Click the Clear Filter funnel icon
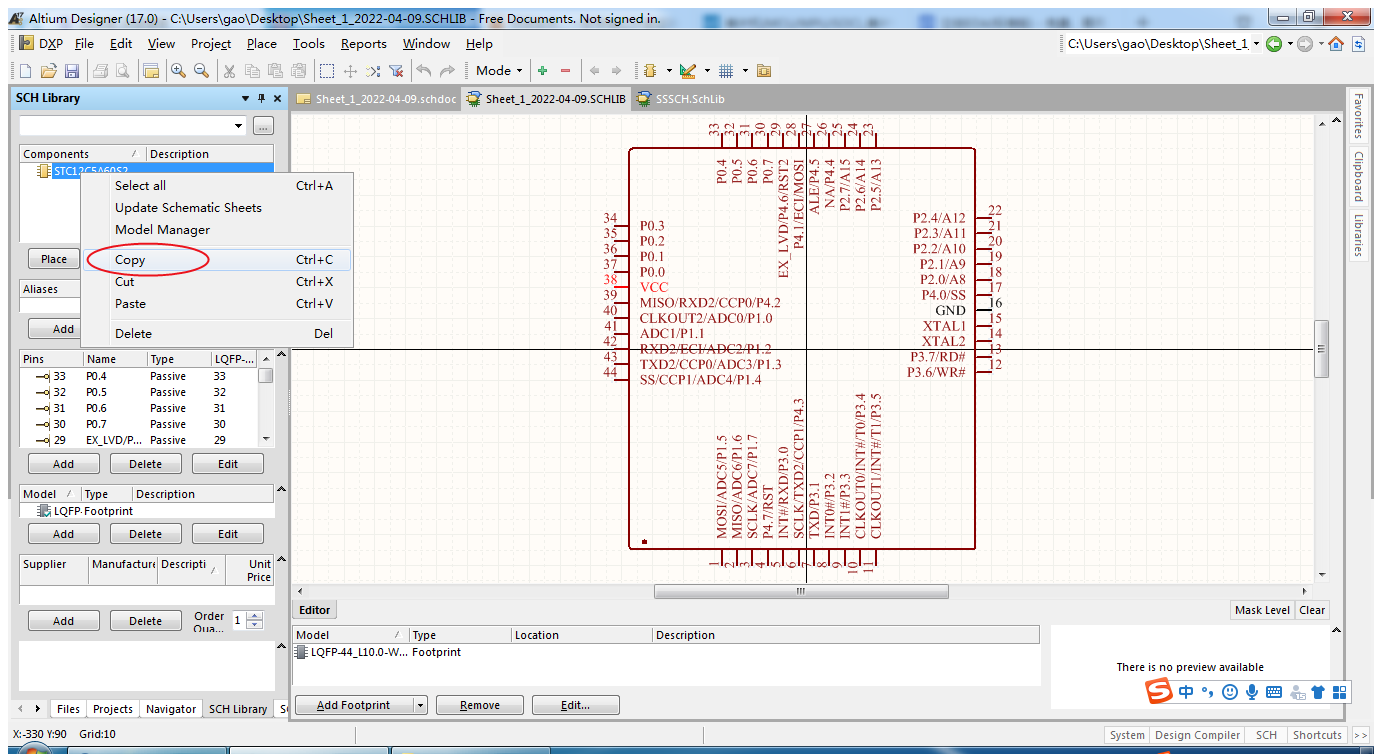The image size is (1382, 754). [396, 71]
